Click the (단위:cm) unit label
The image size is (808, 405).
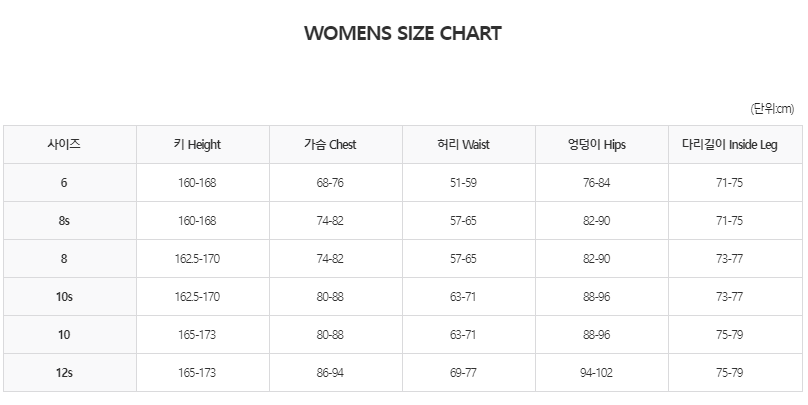tap(772, 109)
